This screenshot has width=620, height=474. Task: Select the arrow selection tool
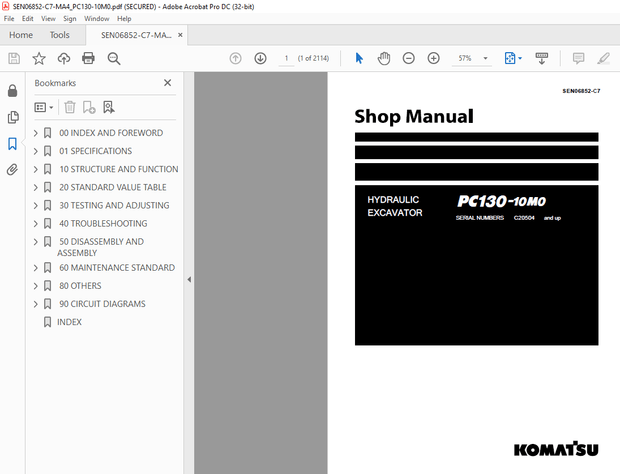pos(359,59)
